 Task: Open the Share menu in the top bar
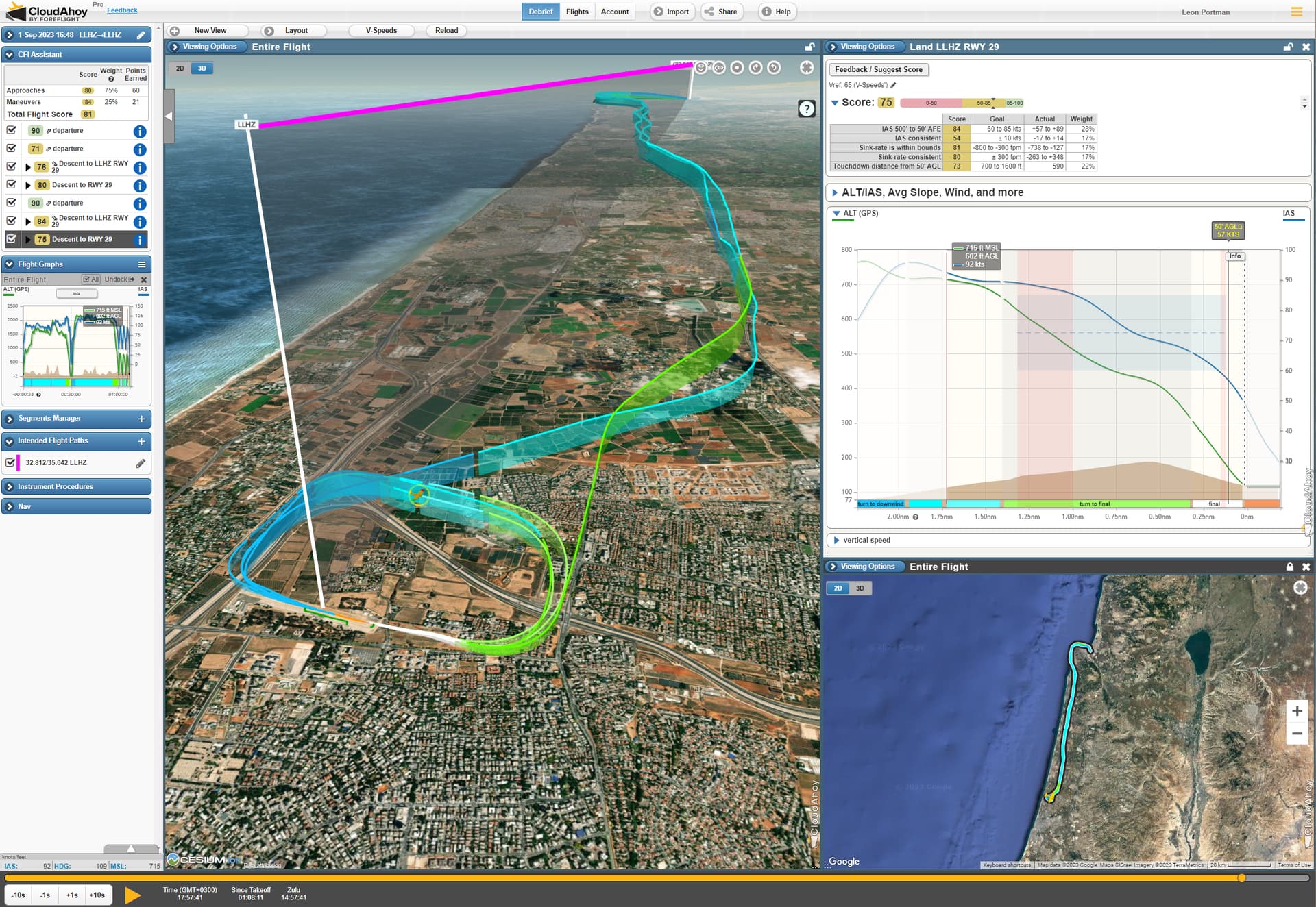pos(721,12)
